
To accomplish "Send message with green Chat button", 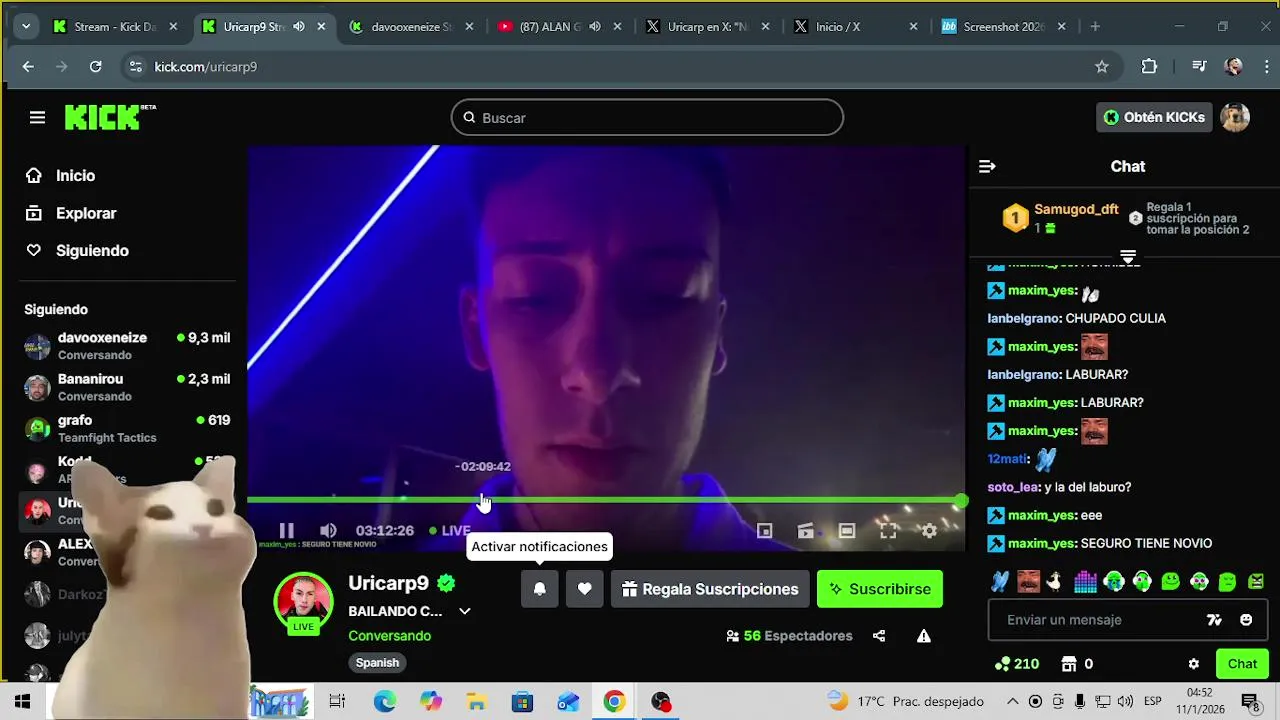I will click(x=1243, y=664).
